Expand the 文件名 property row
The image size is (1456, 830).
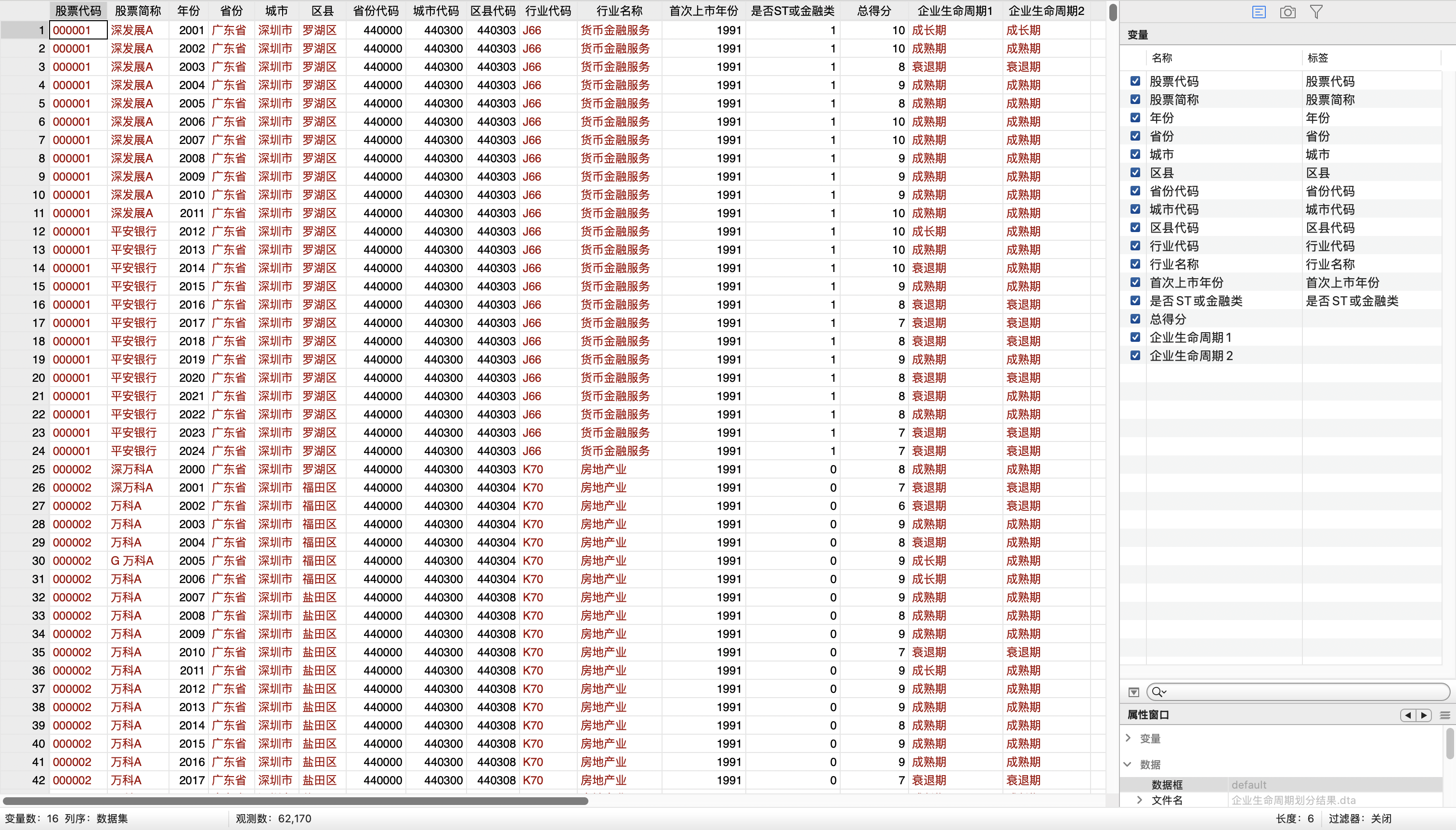(x=1140, y=800)
